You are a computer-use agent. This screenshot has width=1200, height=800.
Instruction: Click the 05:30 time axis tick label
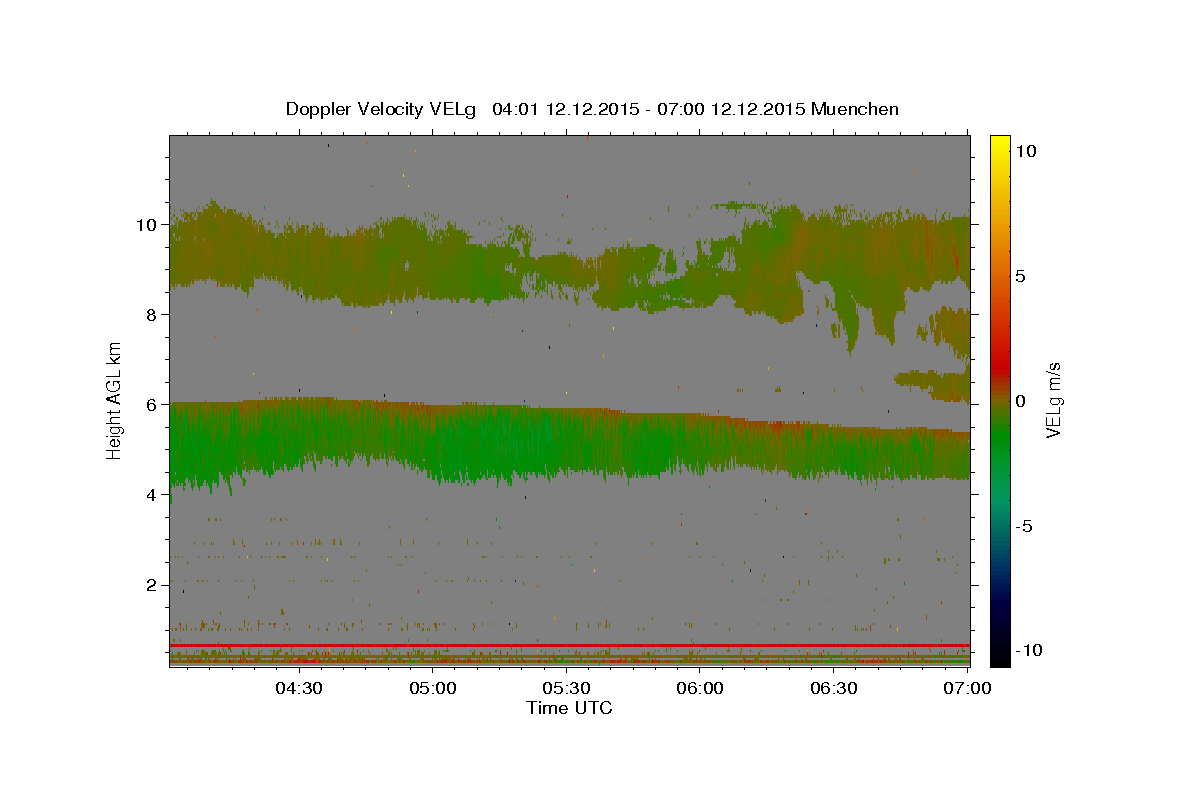[566, 688]
